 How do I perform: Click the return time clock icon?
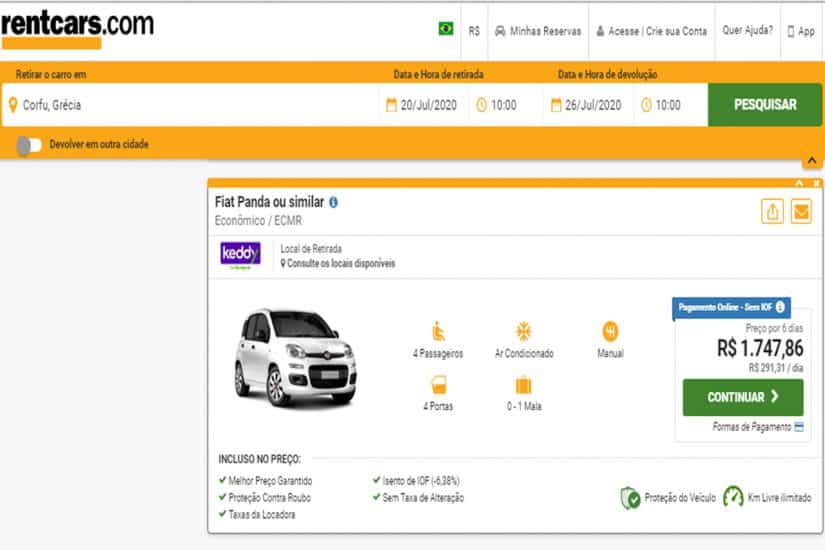(x=646, y=105)
